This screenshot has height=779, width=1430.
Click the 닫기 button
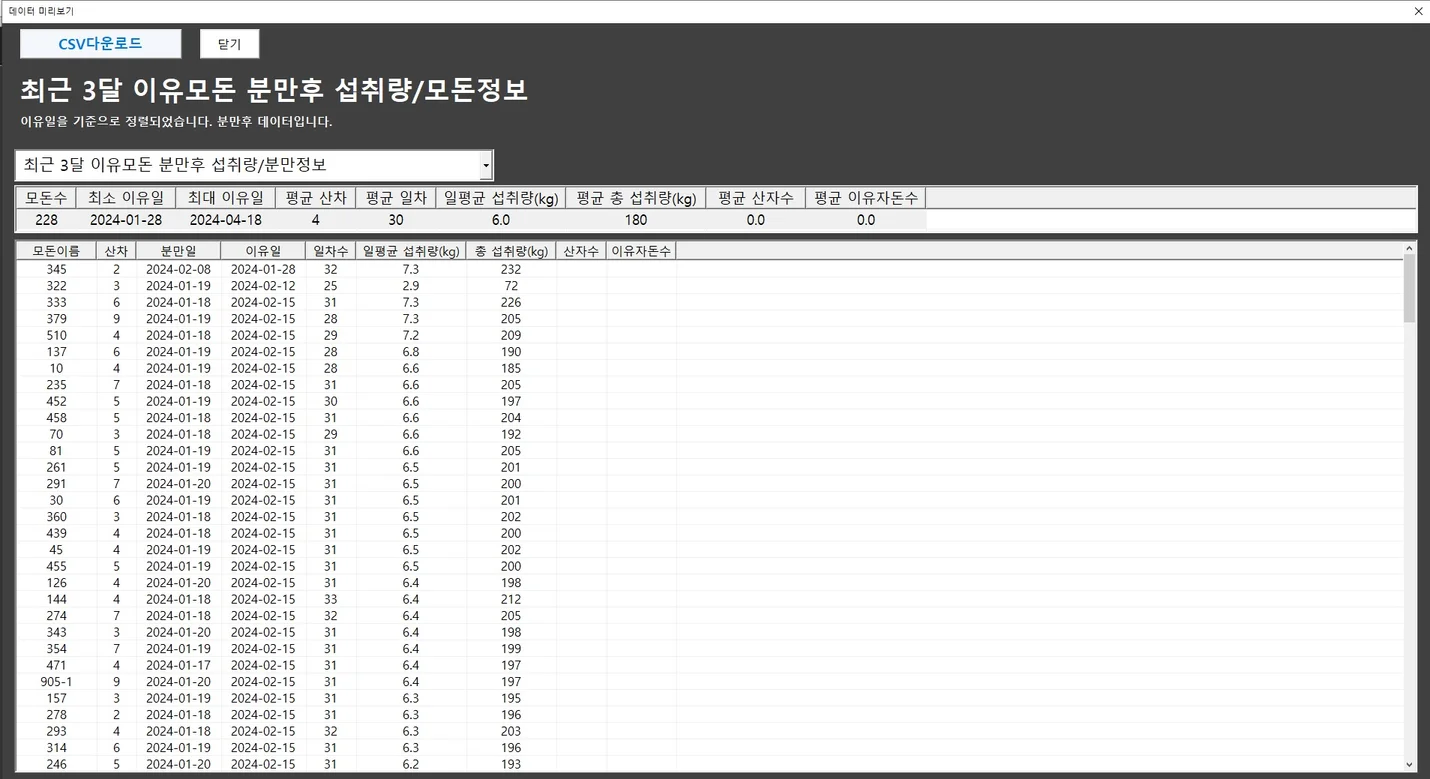click(229, 44)
